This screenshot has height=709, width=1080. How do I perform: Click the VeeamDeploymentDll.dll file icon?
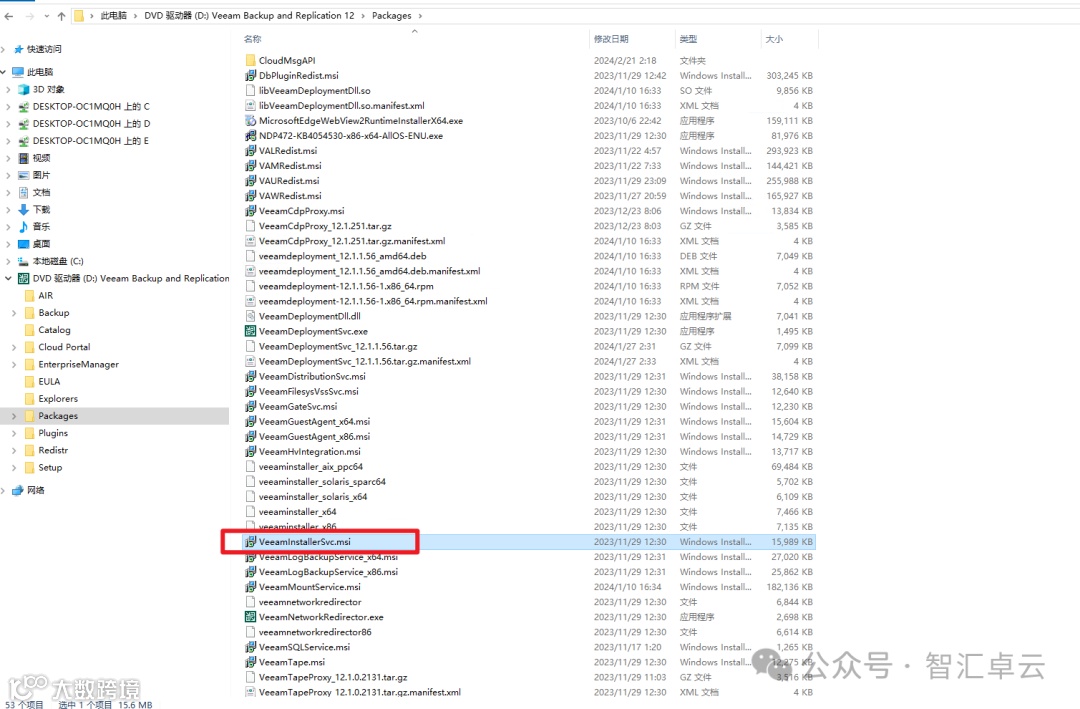(x=251, y=316)
